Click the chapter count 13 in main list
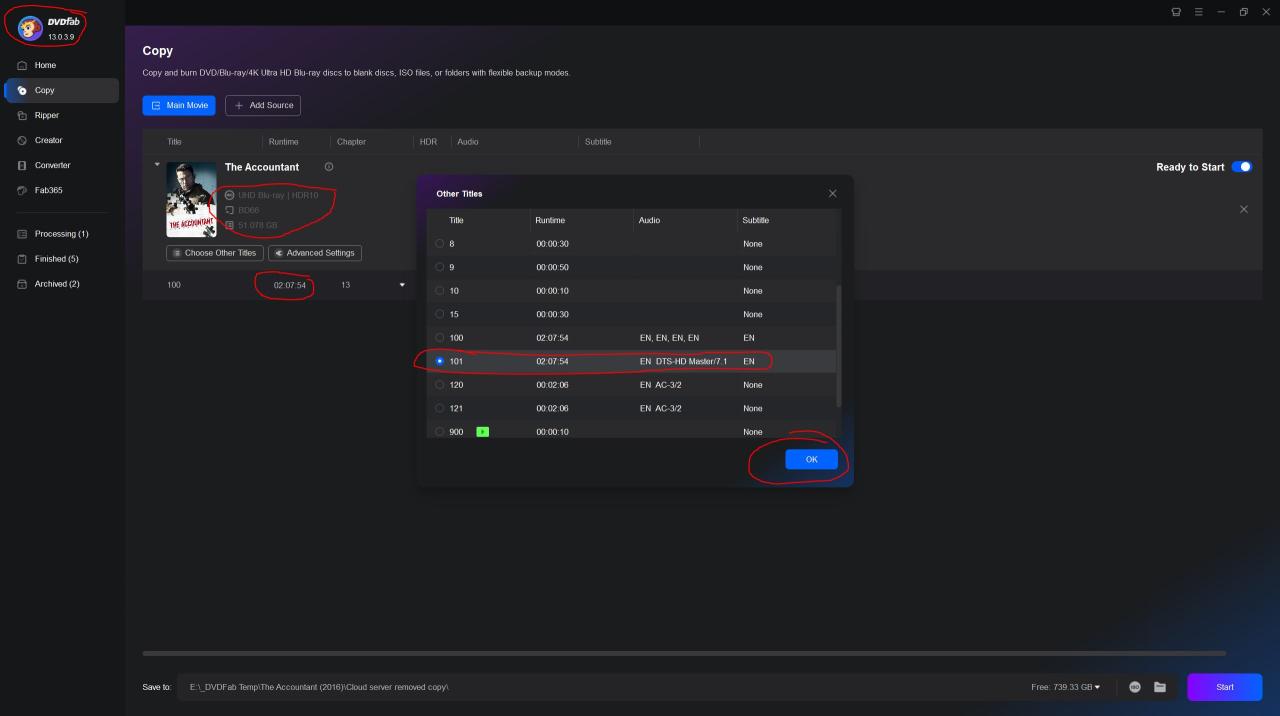This screenshot has width=1280, height=716. tap(346, 285)
